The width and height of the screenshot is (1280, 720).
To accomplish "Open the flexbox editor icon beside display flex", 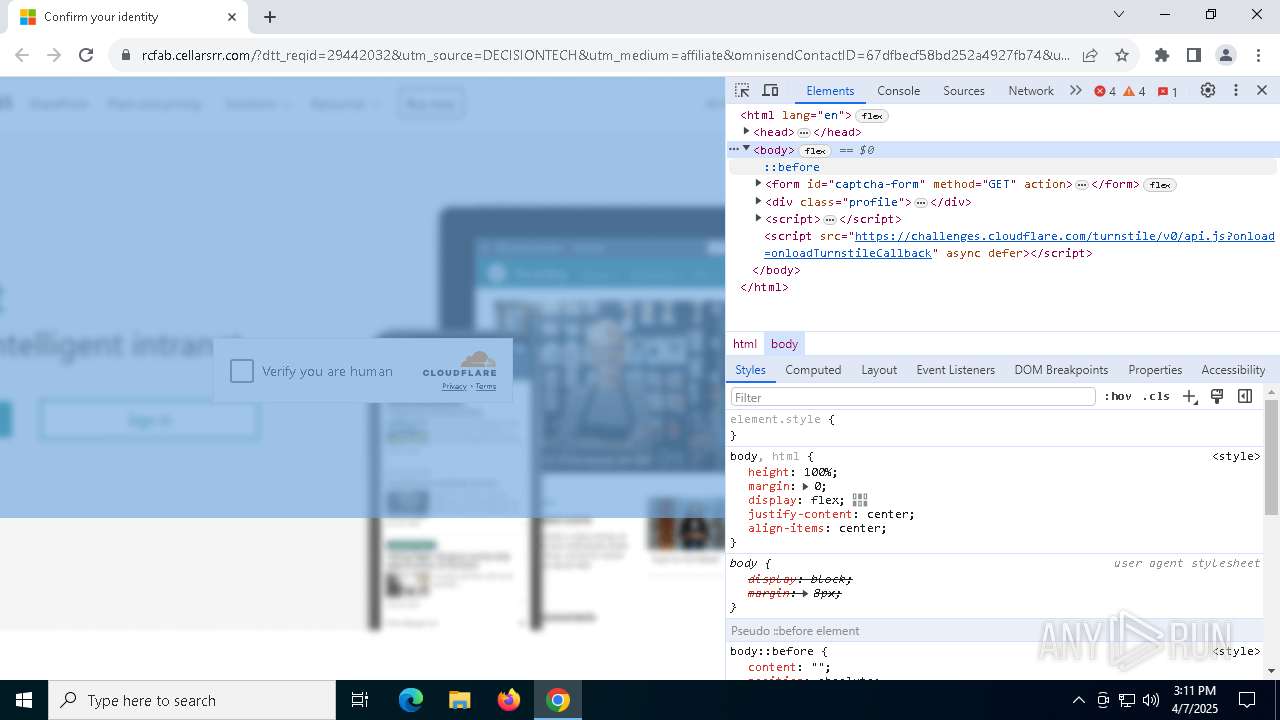I will coord(859,500).
